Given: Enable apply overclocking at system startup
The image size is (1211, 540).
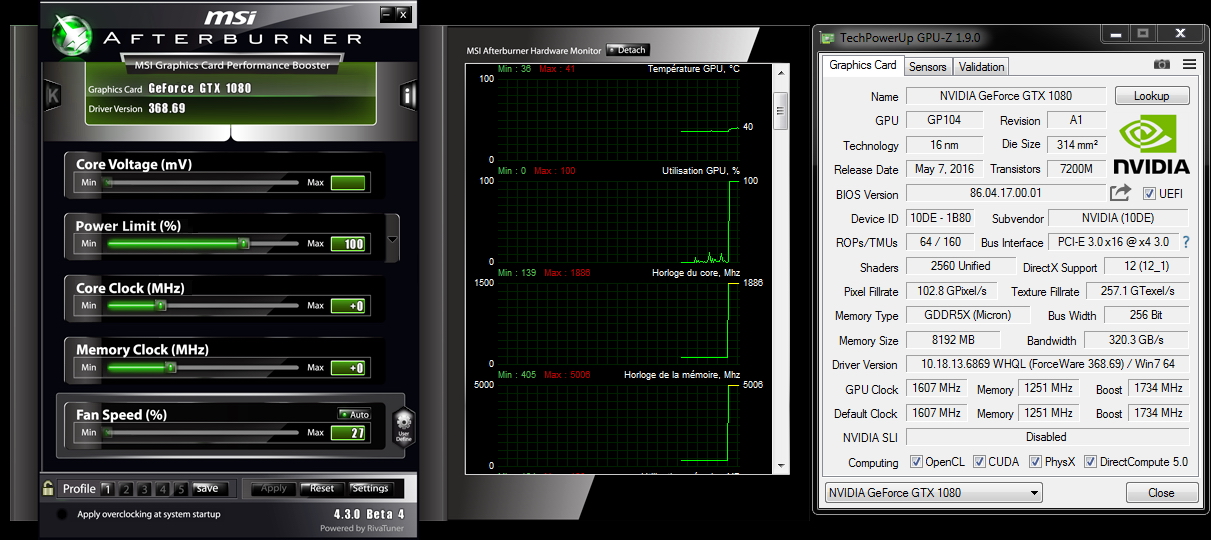Looking at the screenshot, I should [62, 514].
